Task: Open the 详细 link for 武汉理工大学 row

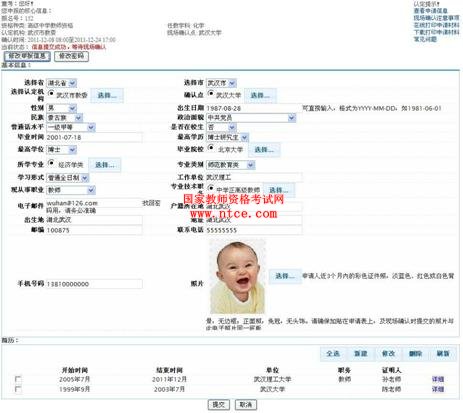Action: point(438,379)
